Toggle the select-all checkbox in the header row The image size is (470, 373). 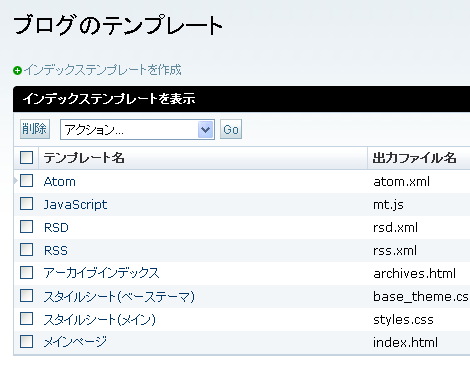[26, 158]
